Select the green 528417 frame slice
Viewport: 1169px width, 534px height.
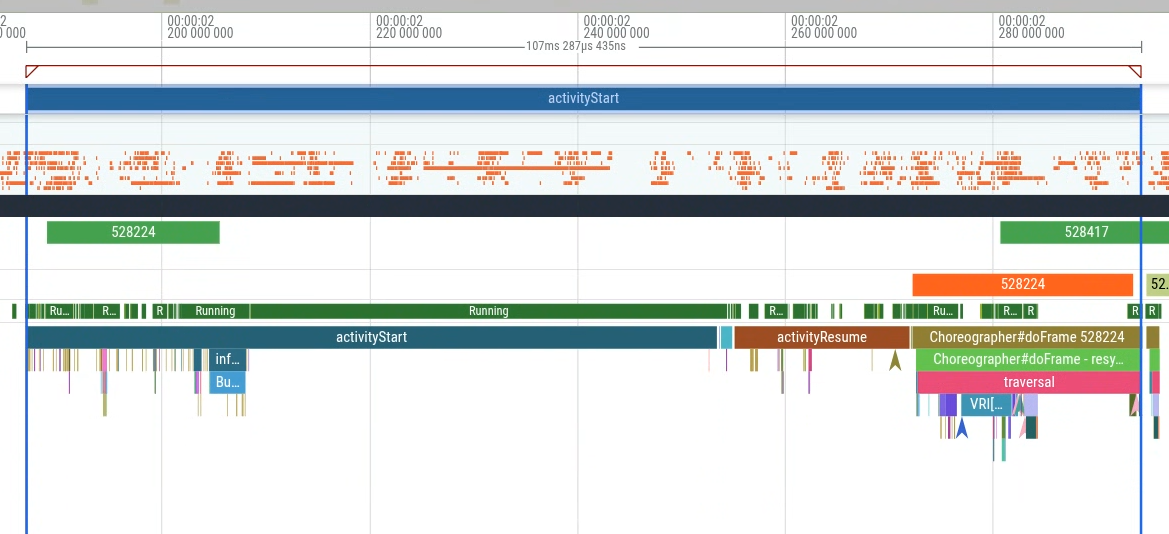[1084, 232]
